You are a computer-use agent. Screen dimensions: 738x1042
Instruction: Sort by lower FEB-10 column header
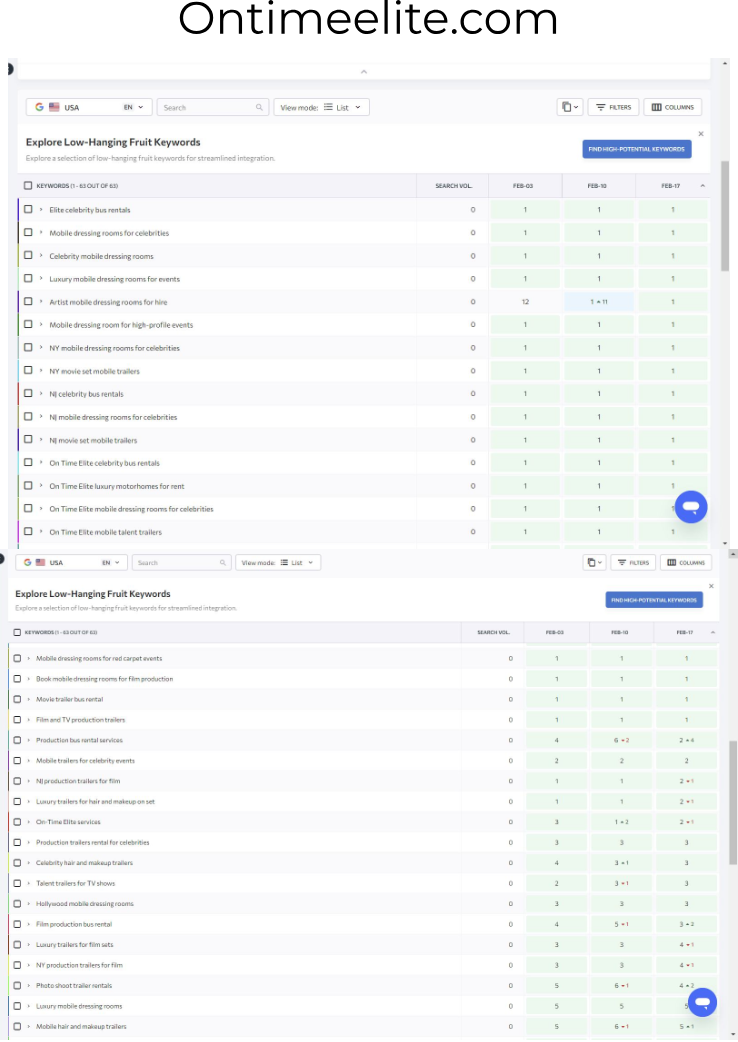[x=619, y=632]
